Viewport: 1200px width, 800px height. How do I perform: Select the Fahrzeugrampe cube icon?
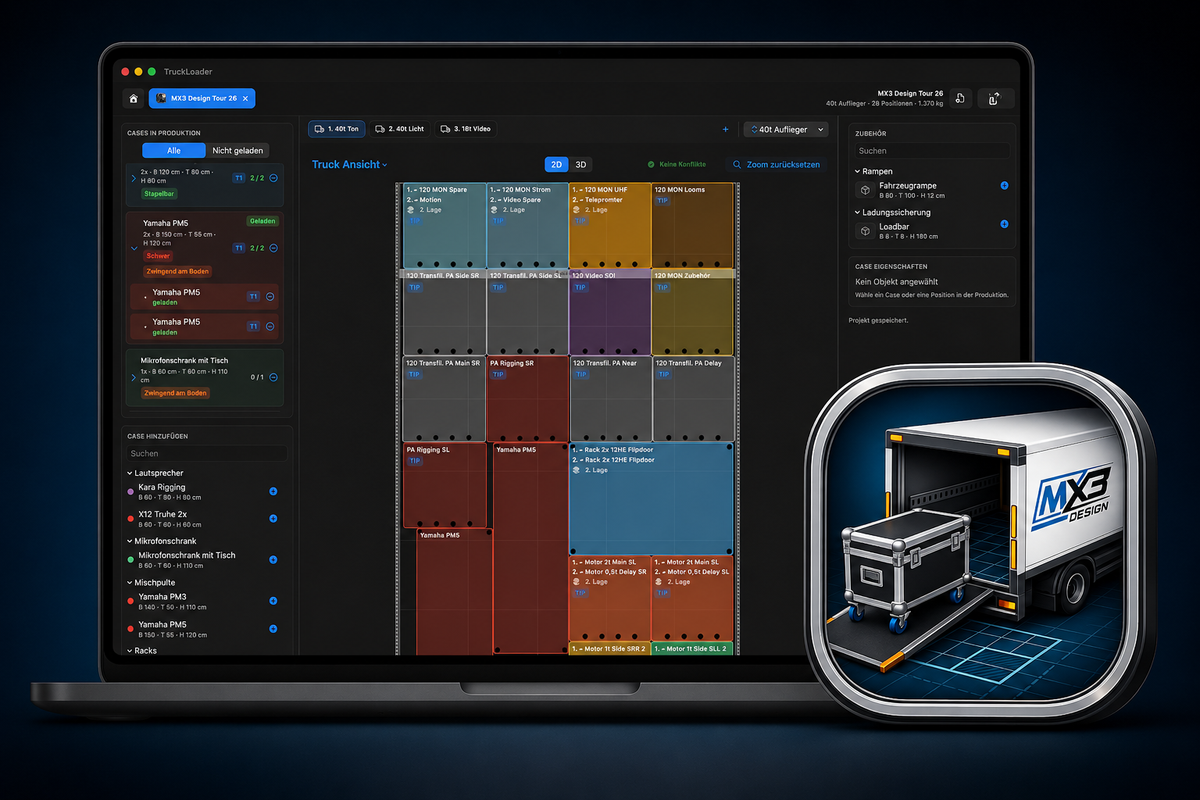[864, 189]
